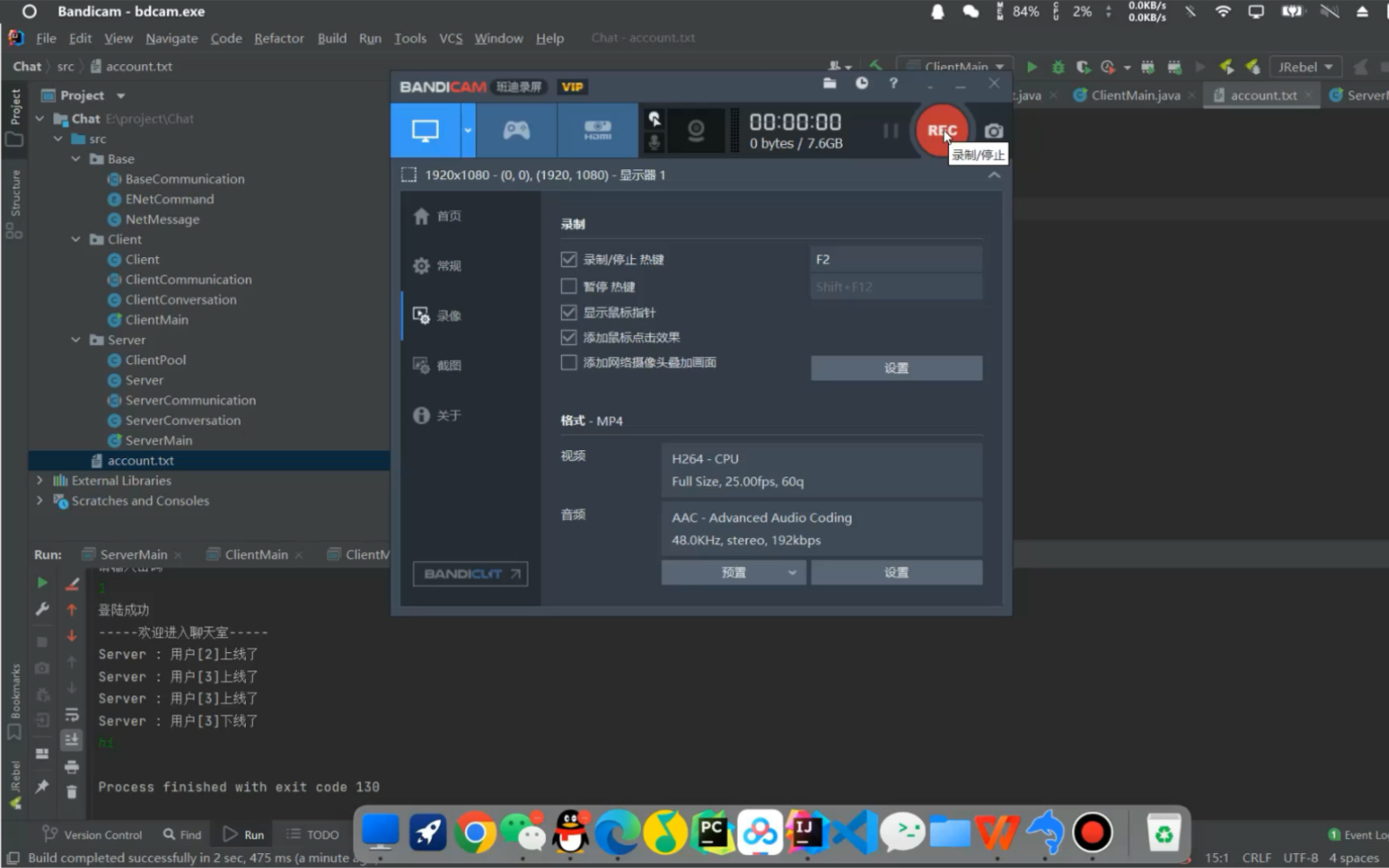
Task: Open ClientPool class in tree
Action: pyautogui.click(x=155, y=360)
